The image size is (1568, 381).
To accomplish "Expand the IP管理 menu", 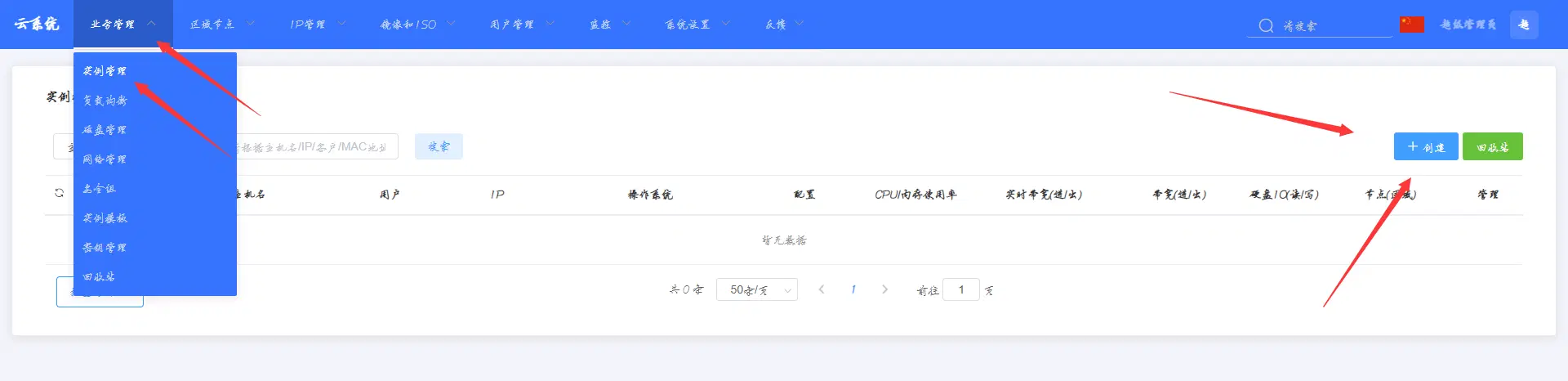I will 318,25.
